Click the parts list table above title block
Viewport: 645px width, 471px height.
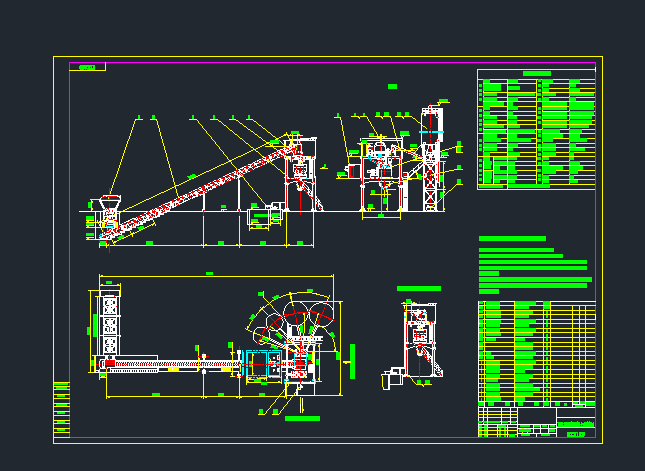point(537,353)
